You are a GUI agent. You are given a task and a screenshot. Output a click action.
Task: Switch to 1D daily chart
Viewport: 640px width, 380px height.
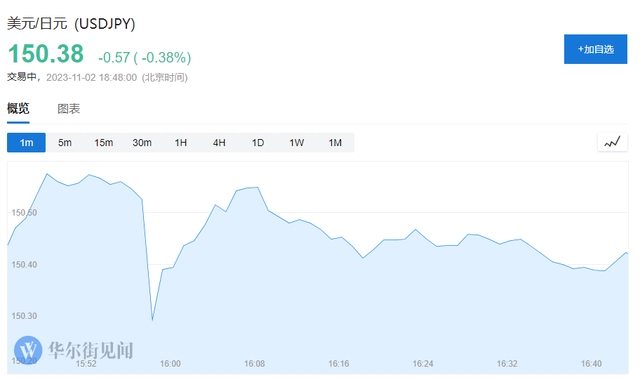[x=258, y=143]
